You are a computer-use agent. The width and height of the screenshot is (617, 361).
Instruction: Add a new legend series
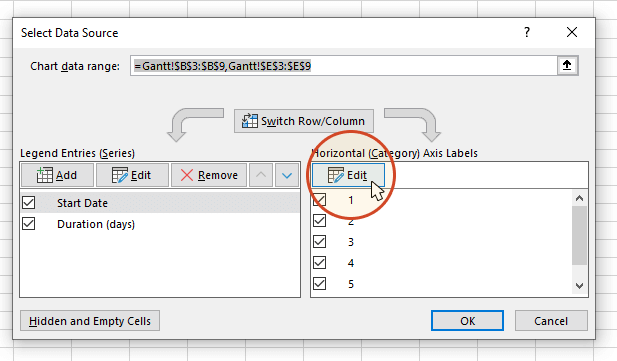point(57,175)
